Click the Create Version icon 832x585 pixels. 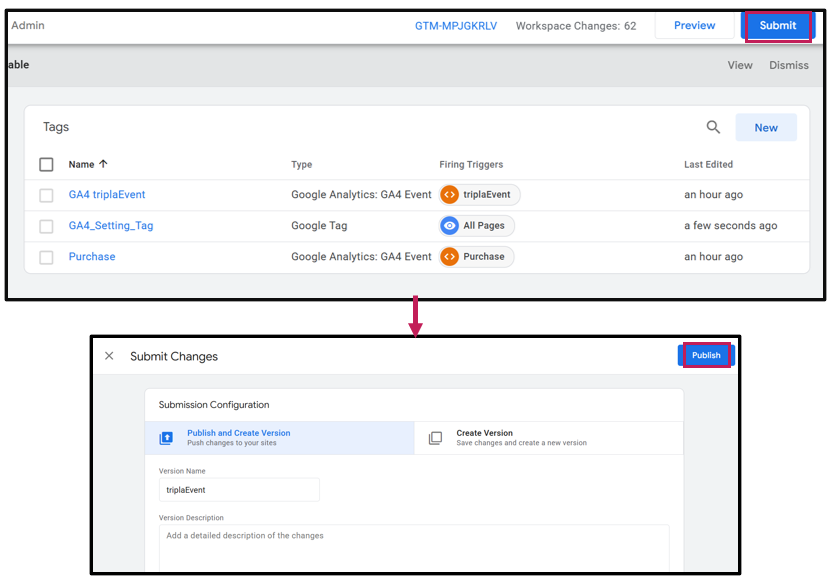pyautogui.click(x=435, y=438)
